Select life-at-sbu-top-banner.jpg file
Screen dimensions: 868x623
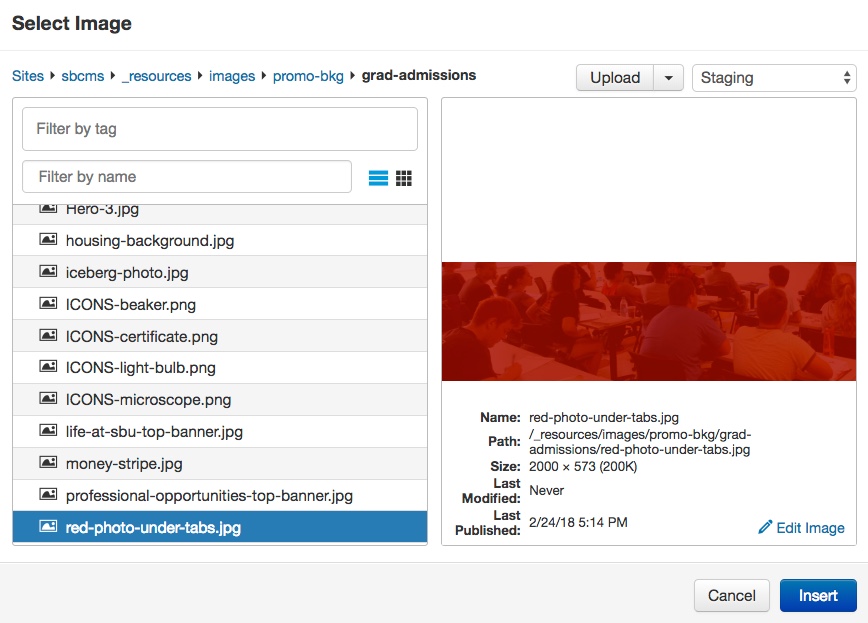tap(154, 432)
